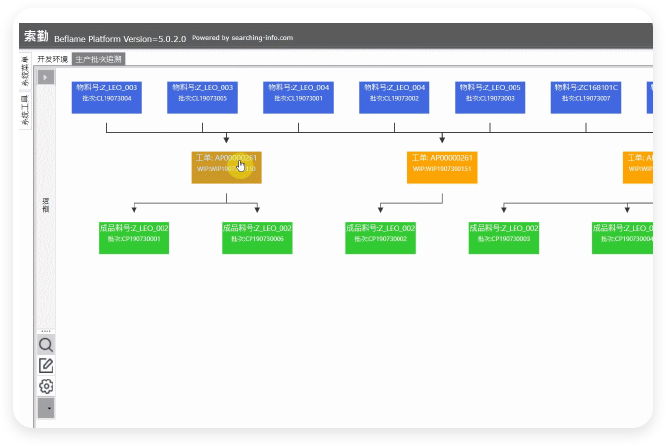Select finished product node batch CP190730003
The width and height of the screenshot is (666, 446).
pos(503,237)
